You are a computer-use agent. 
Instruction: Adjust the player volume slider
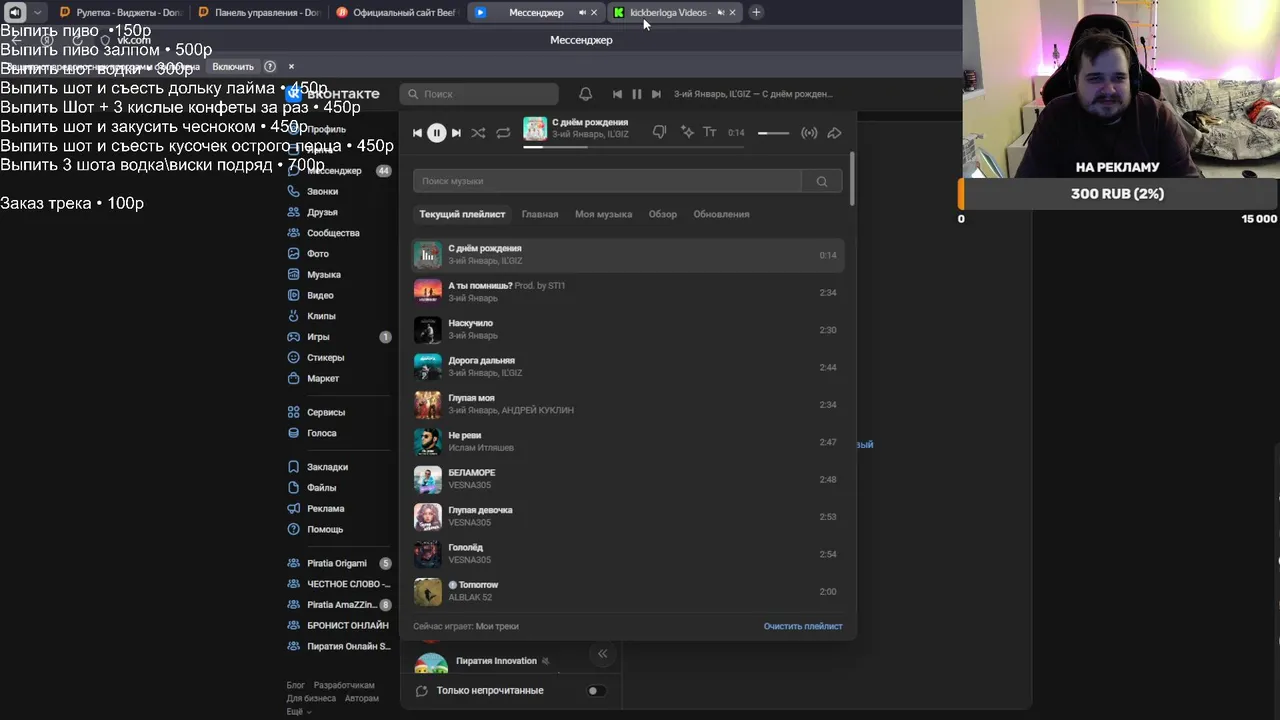773,133
